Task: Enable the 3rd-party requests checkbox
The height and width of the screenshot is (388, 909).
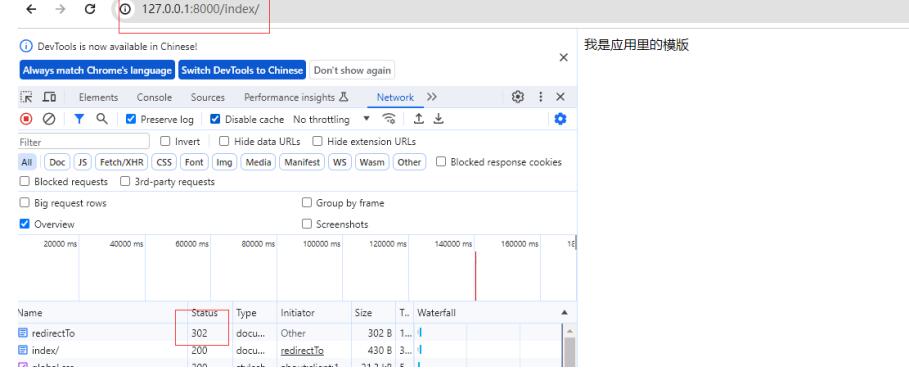Action: (125, 181)
